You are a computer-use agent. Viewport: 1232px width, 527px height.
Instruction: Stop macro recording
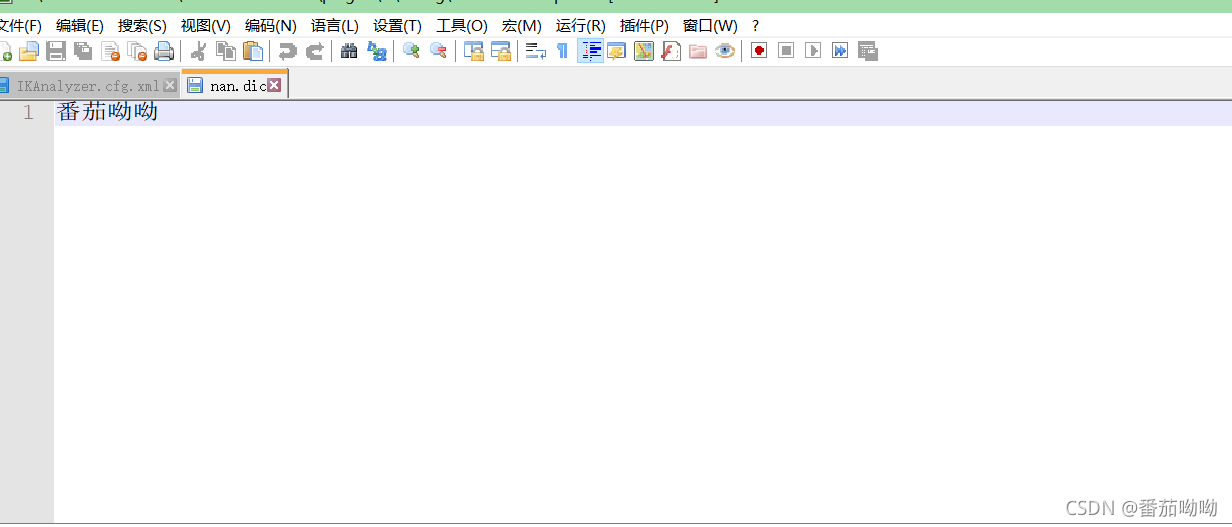(786, 51)
